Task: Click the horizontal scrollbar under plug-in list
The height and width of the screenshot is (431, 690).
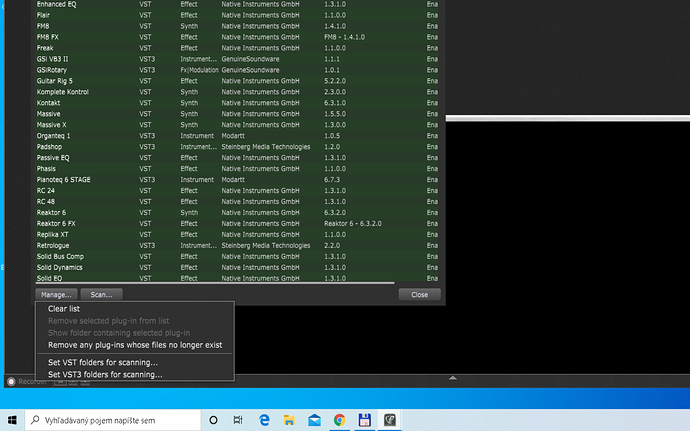Action: 215,283
